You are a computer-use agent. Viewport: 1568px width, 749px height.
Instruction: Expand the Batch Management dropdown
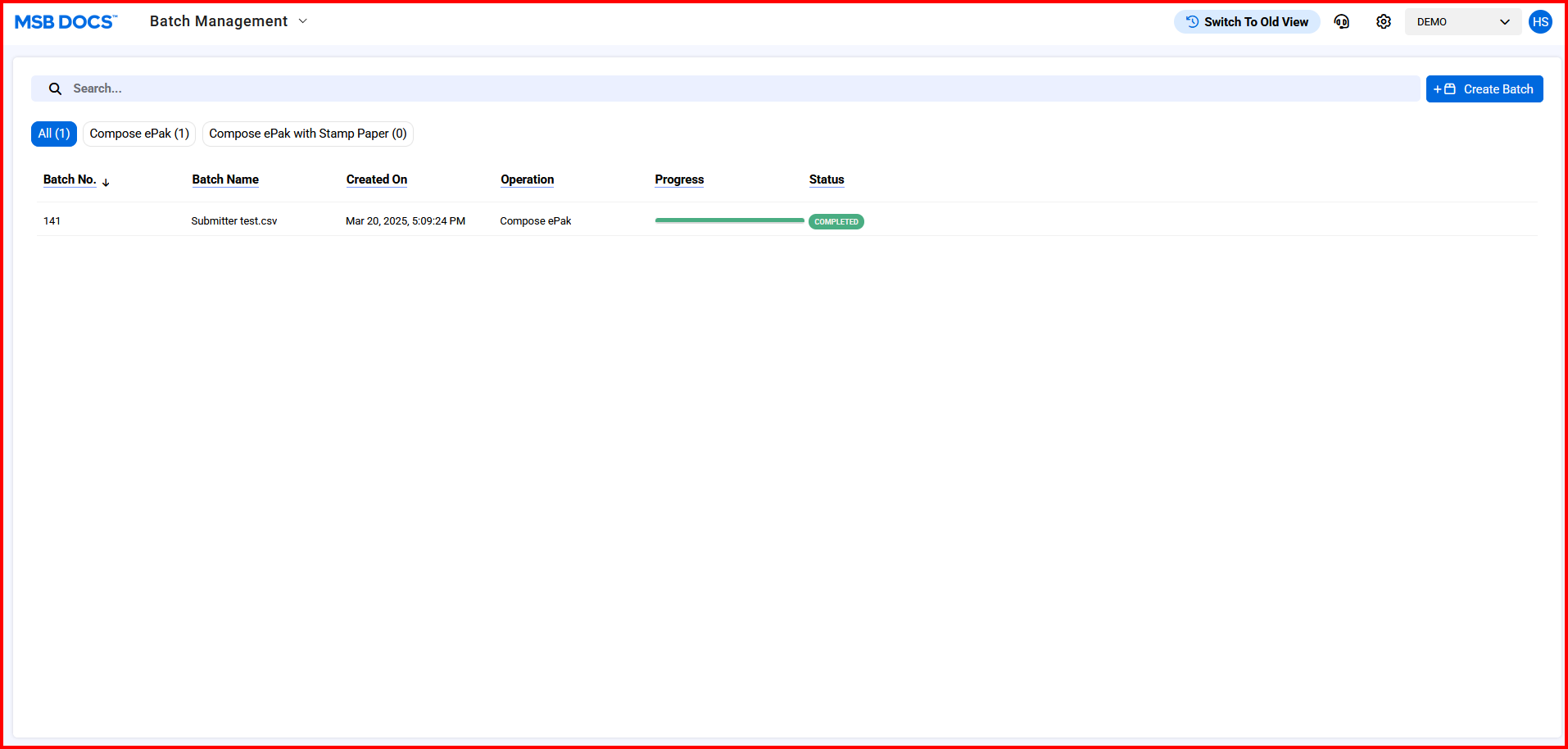click(302, 21)
